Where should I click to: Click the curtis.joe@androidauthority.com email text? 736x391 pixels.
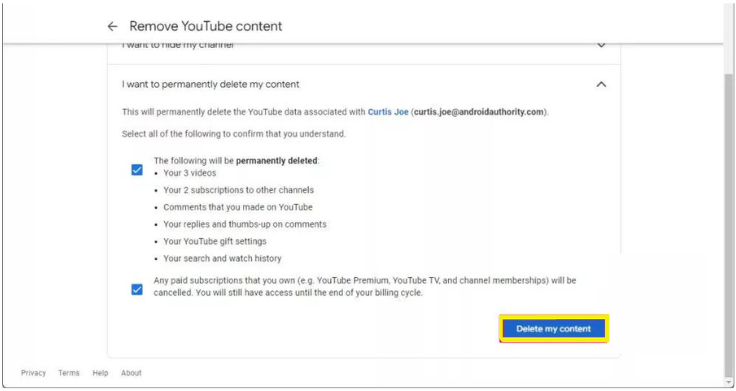point(479,112)
